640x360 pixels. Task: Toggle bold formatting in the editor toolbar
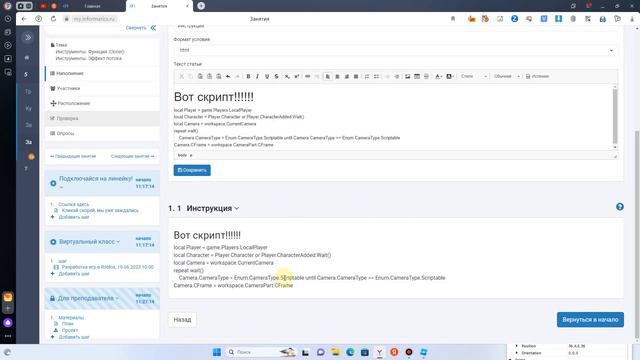tap(248, 76)
